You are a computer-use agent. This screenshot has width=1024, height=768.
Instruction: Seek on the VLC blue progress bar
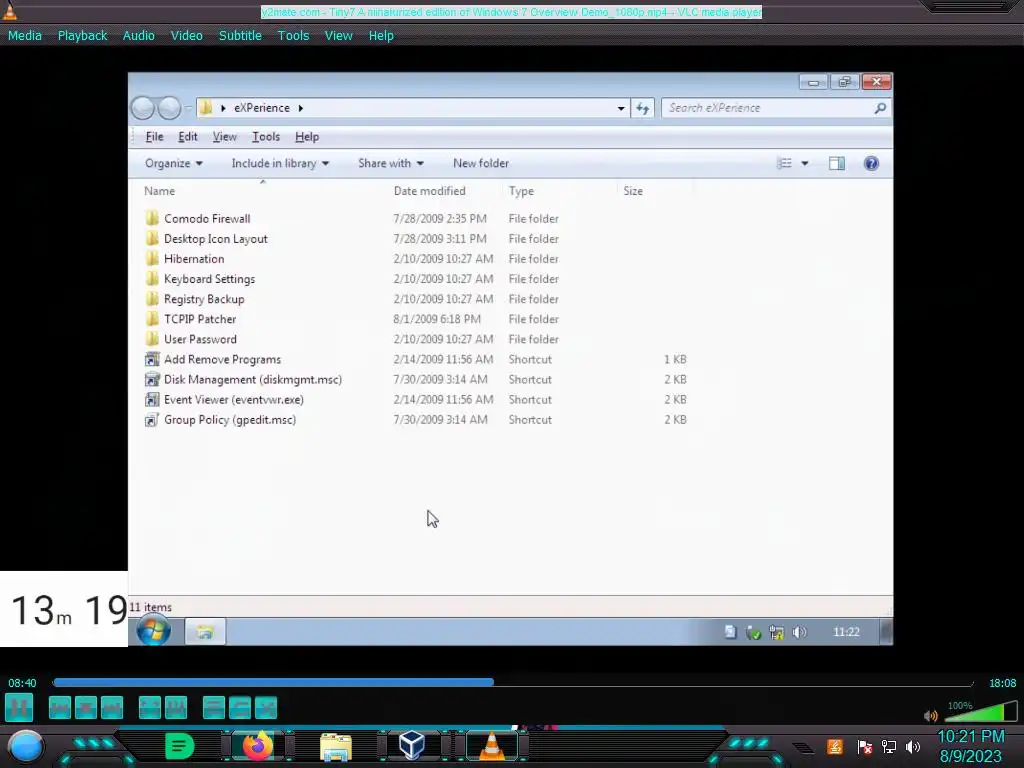(x=513, y=682)
